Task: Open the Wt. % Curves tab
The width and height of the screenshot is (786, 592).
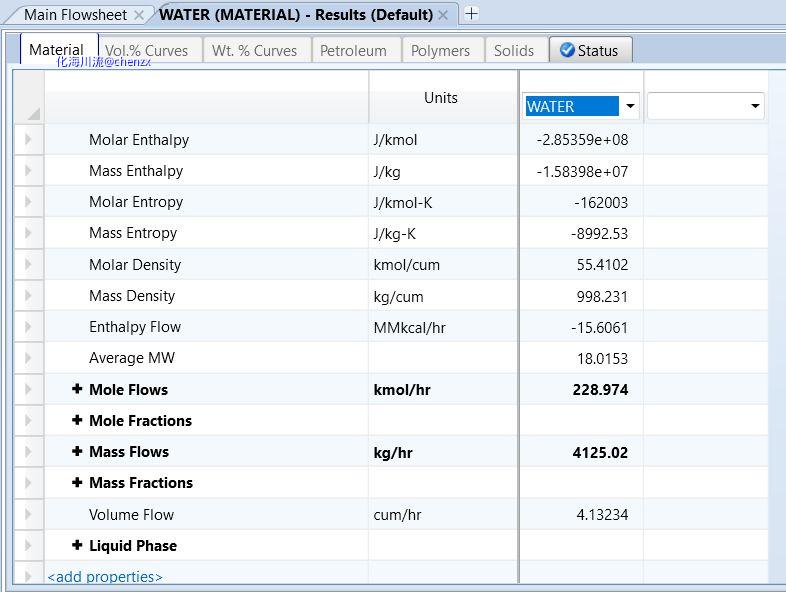Action: click(254, 51)
